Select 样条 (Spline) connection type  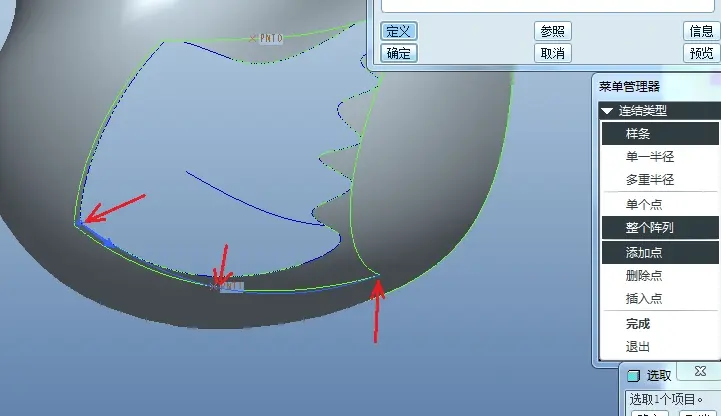tap(660, 134)
